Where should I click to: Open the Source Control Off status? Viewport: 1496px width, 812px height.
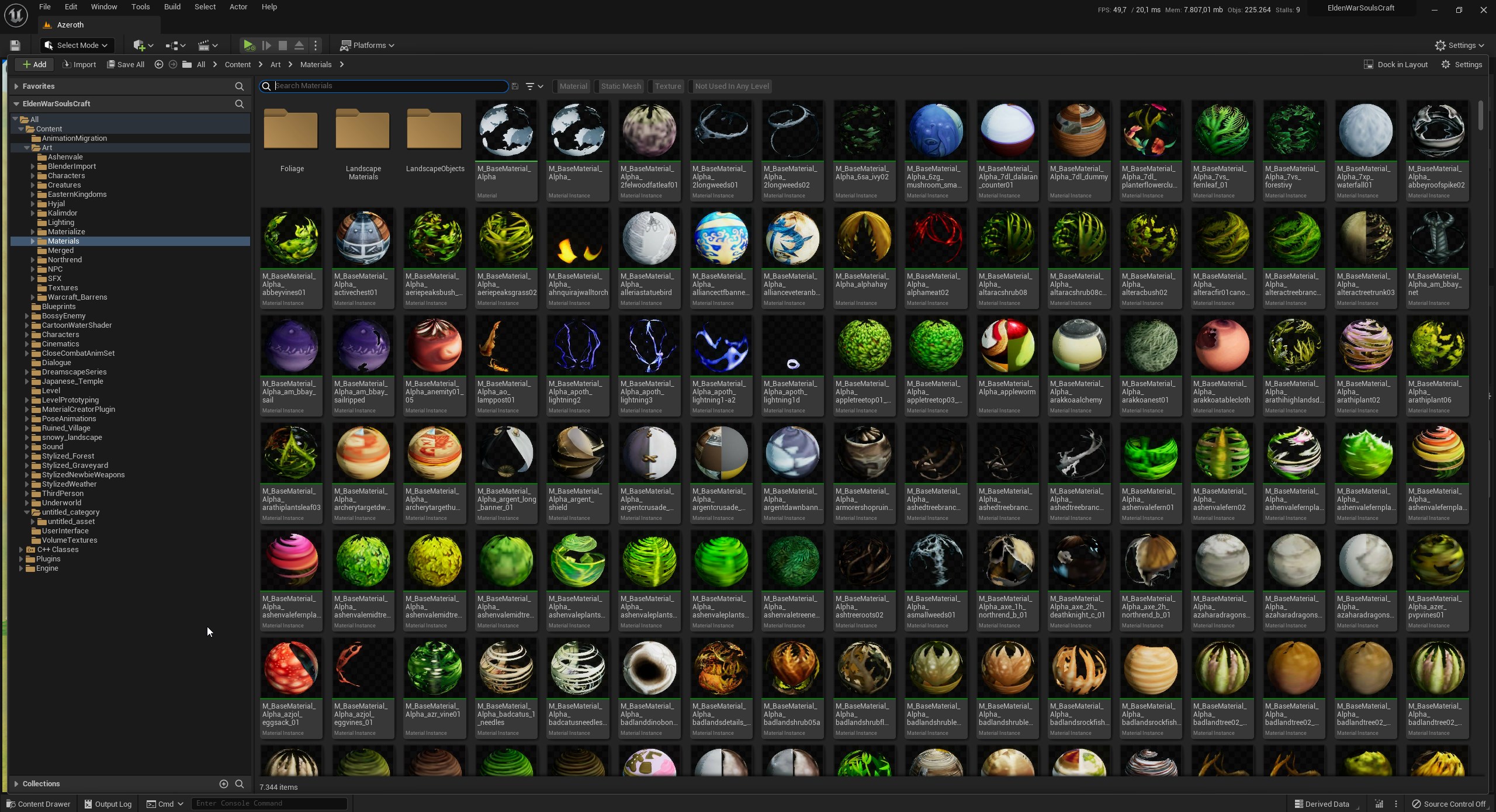(1448, 804)
